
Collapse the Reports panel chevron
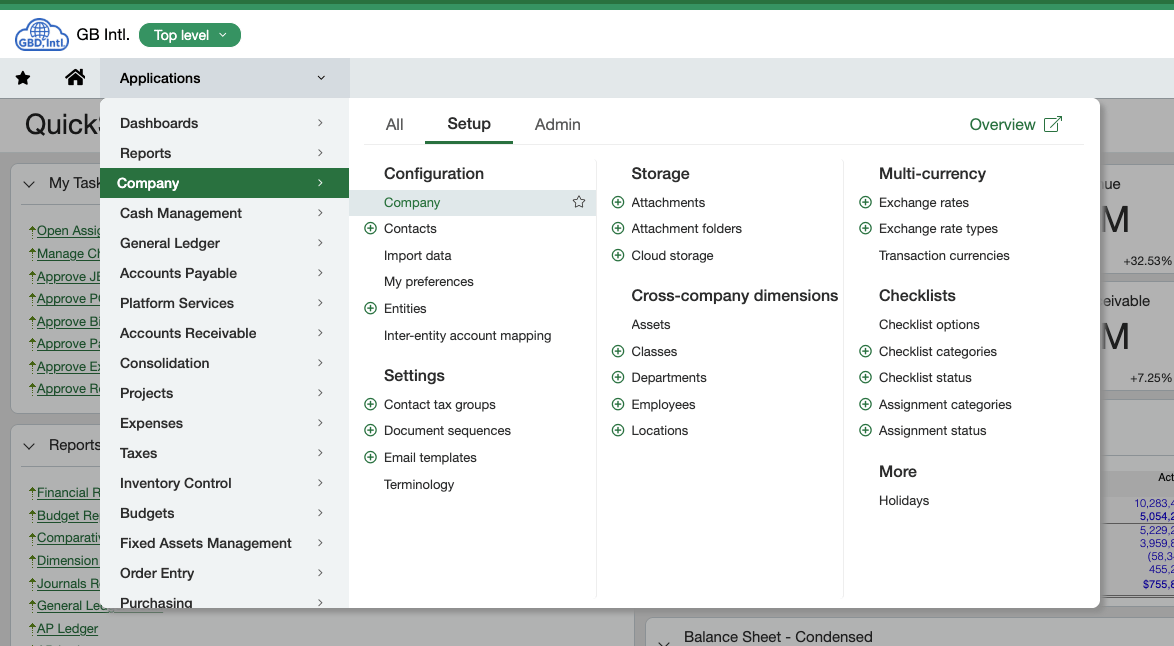coord(29,445)
